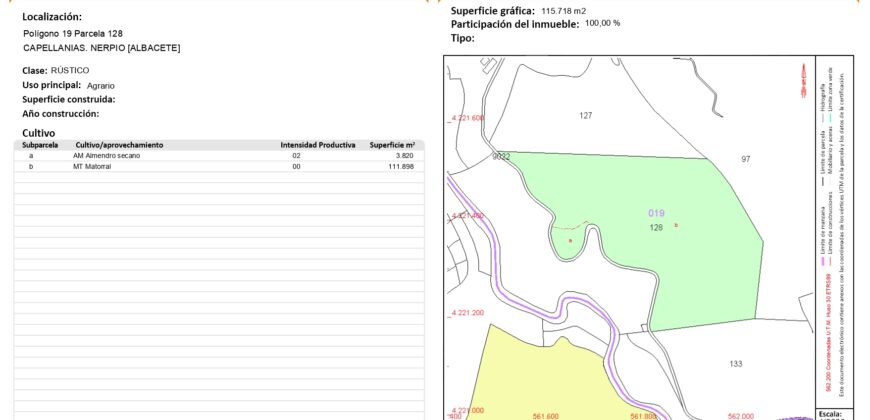Click intensity value '00' in row b

click(296, 166)
